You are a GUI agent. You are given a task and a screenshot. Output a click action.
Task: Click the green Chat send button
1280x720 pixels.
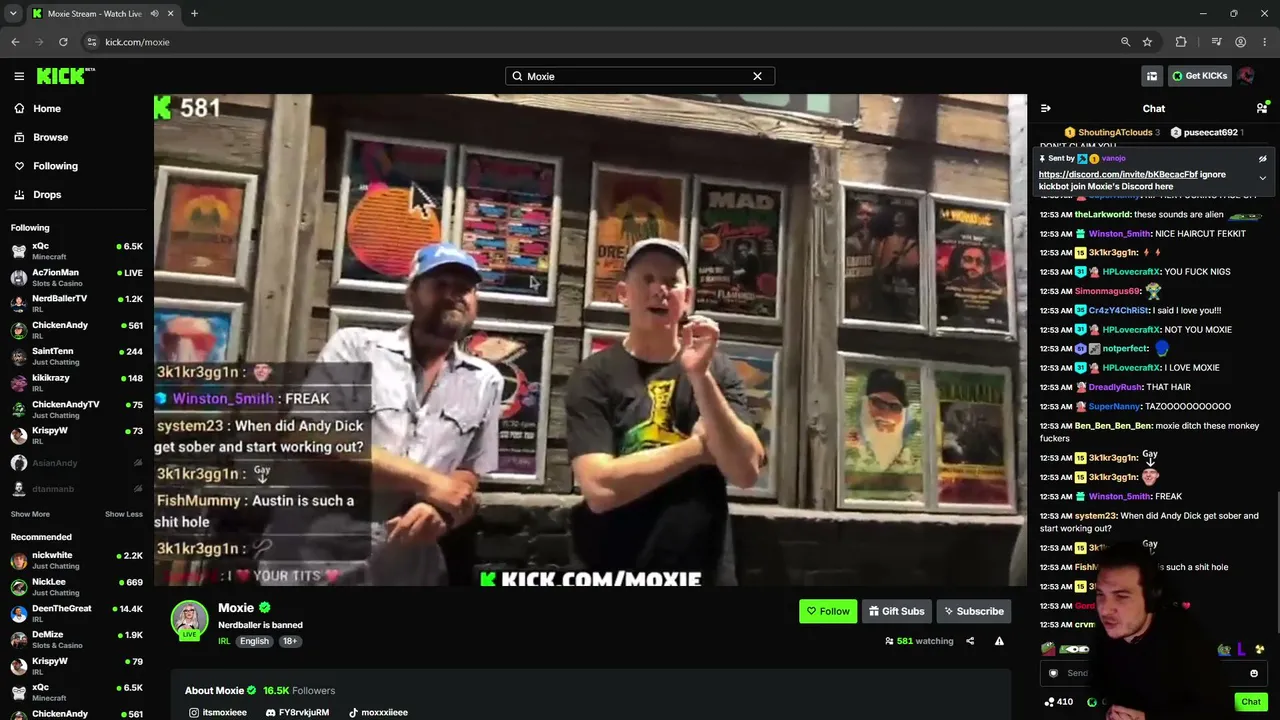[1251, 702]
